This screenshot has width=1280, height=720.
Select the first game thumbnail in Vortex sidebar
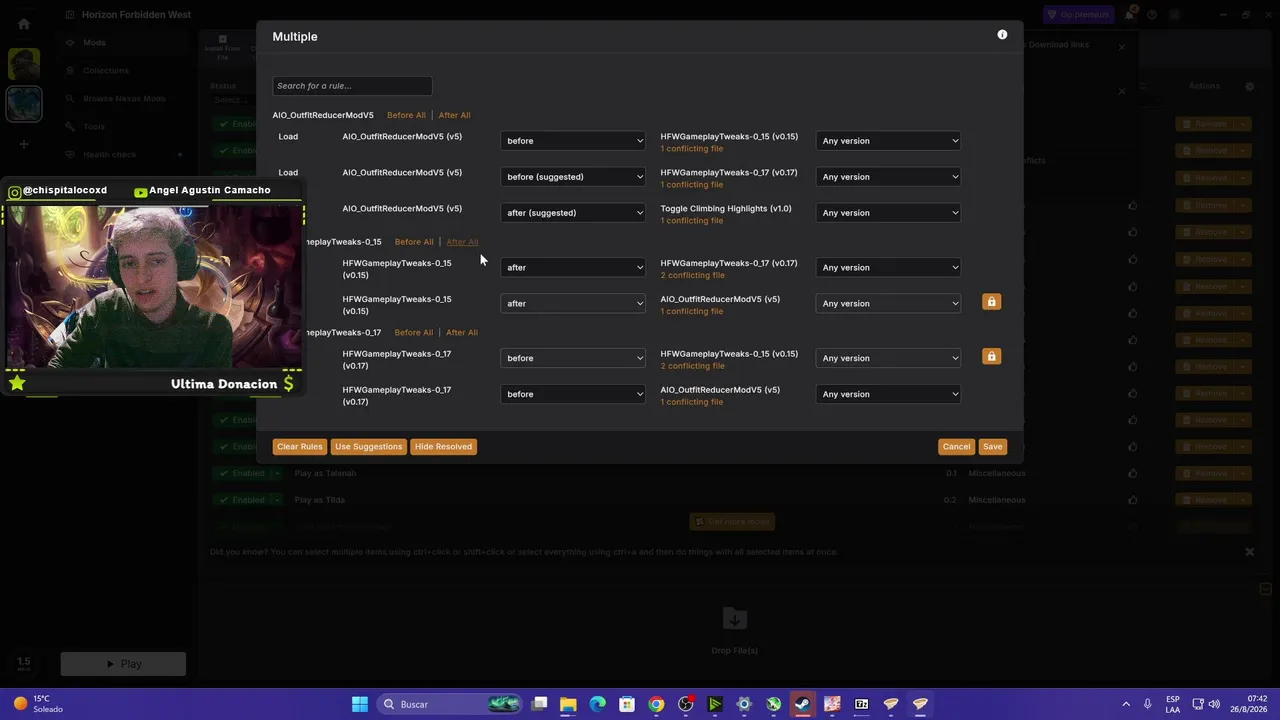pos(24,64)
